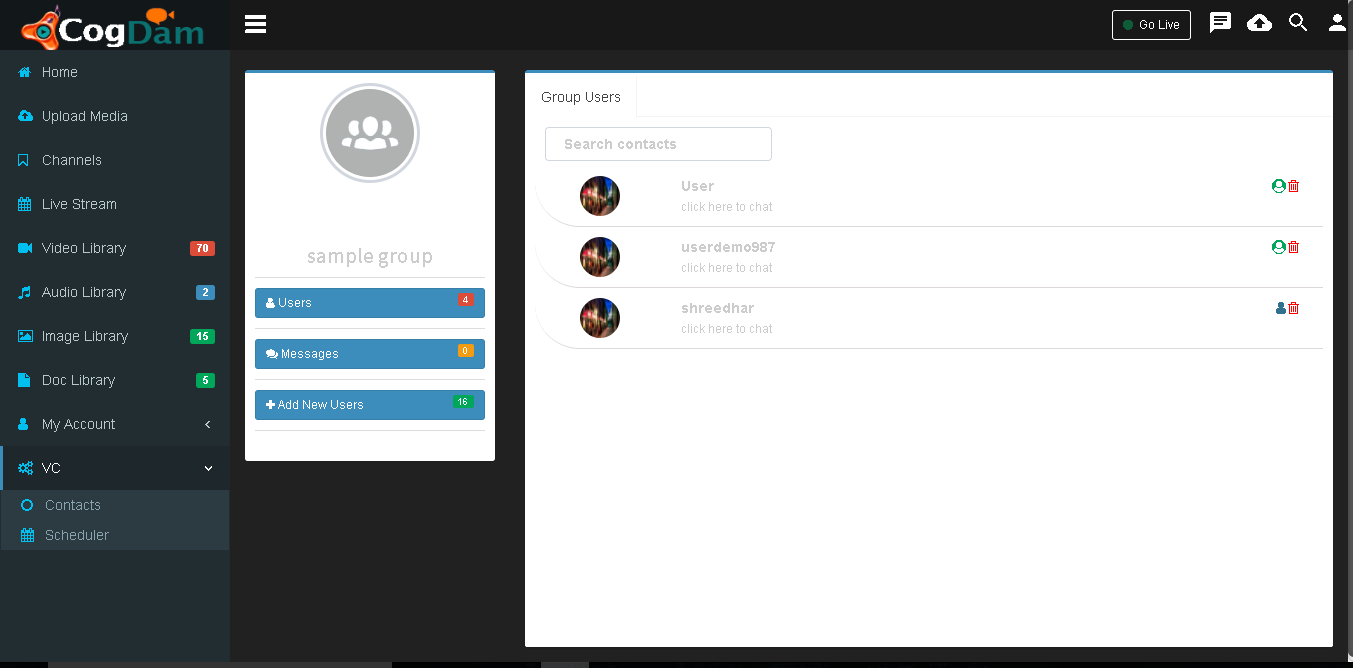This screenshot has height=668, width=1353.
Task: Open the user profile icon in header
Action: tap(1337, 23)
